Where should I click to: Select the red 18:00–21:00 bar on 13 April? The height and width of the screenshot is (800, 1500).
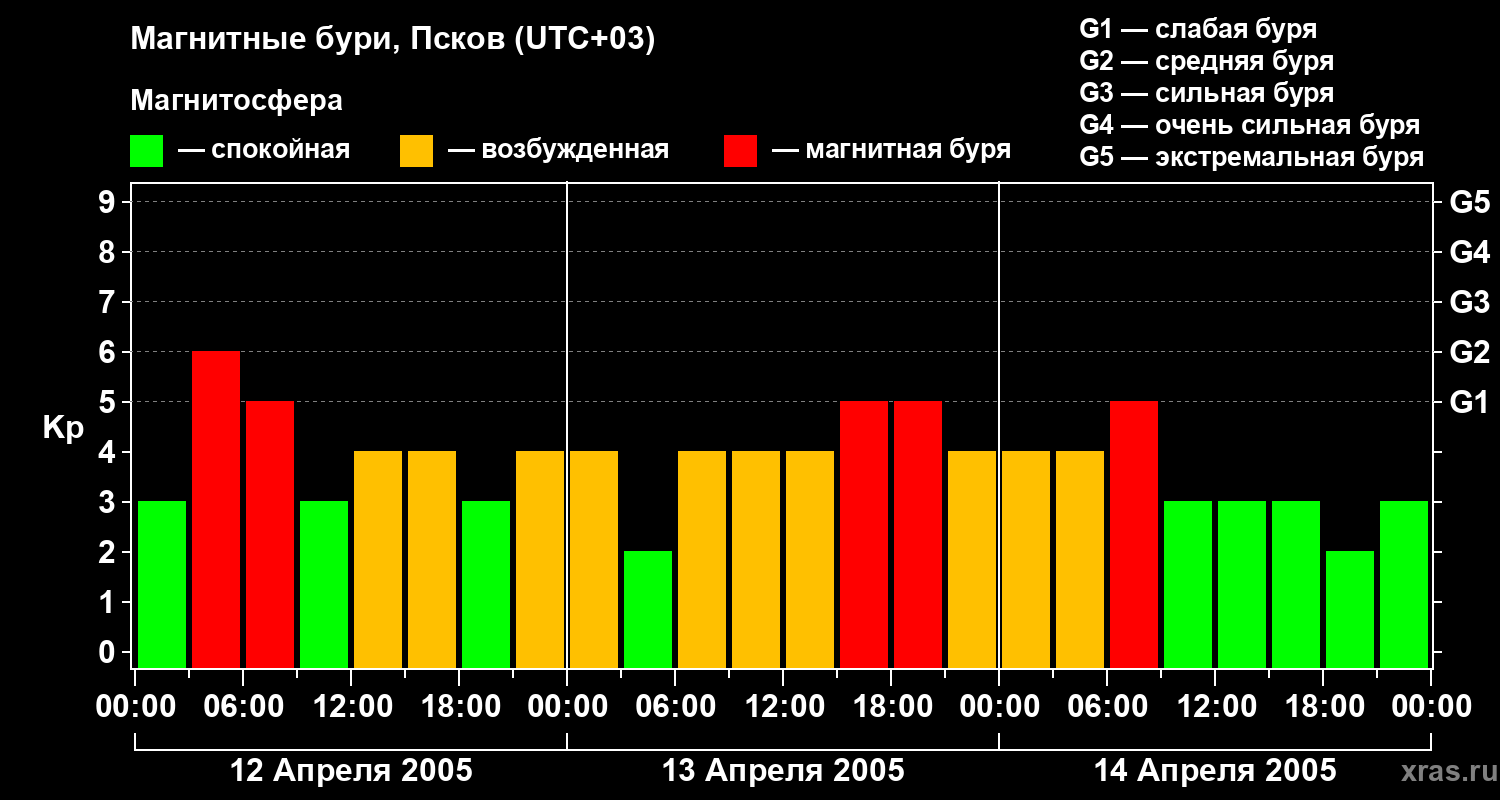[918, 534]
